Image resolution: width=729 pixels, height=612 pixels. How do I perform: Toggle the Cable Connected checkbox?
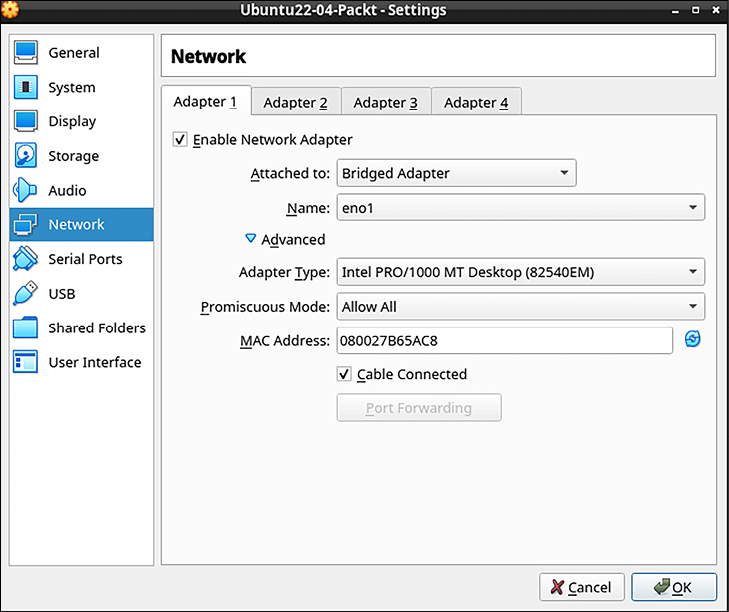point(344,374)
